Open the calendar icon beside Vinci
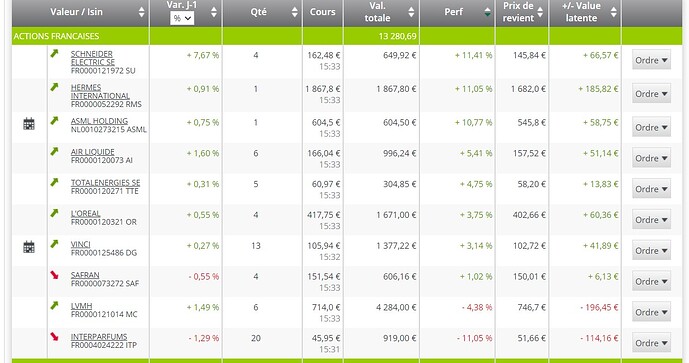Image resolution: width=689 pixels, height=363 pixels. (x=29, y=247)
